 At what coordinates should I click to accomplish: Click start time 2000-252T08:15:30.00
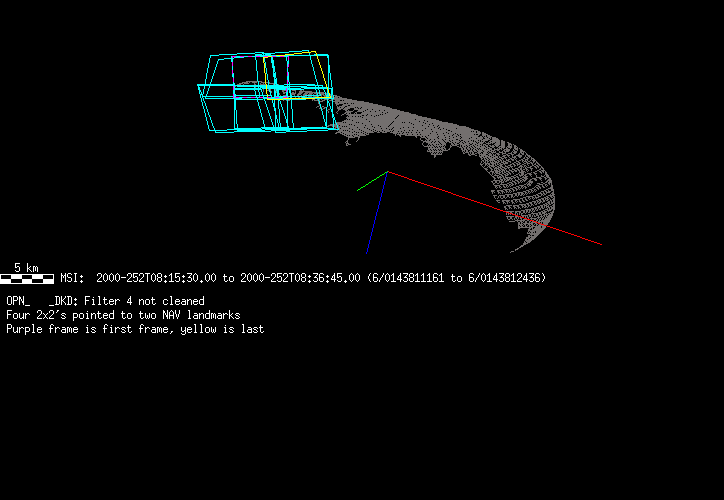[x=156, y=278]
